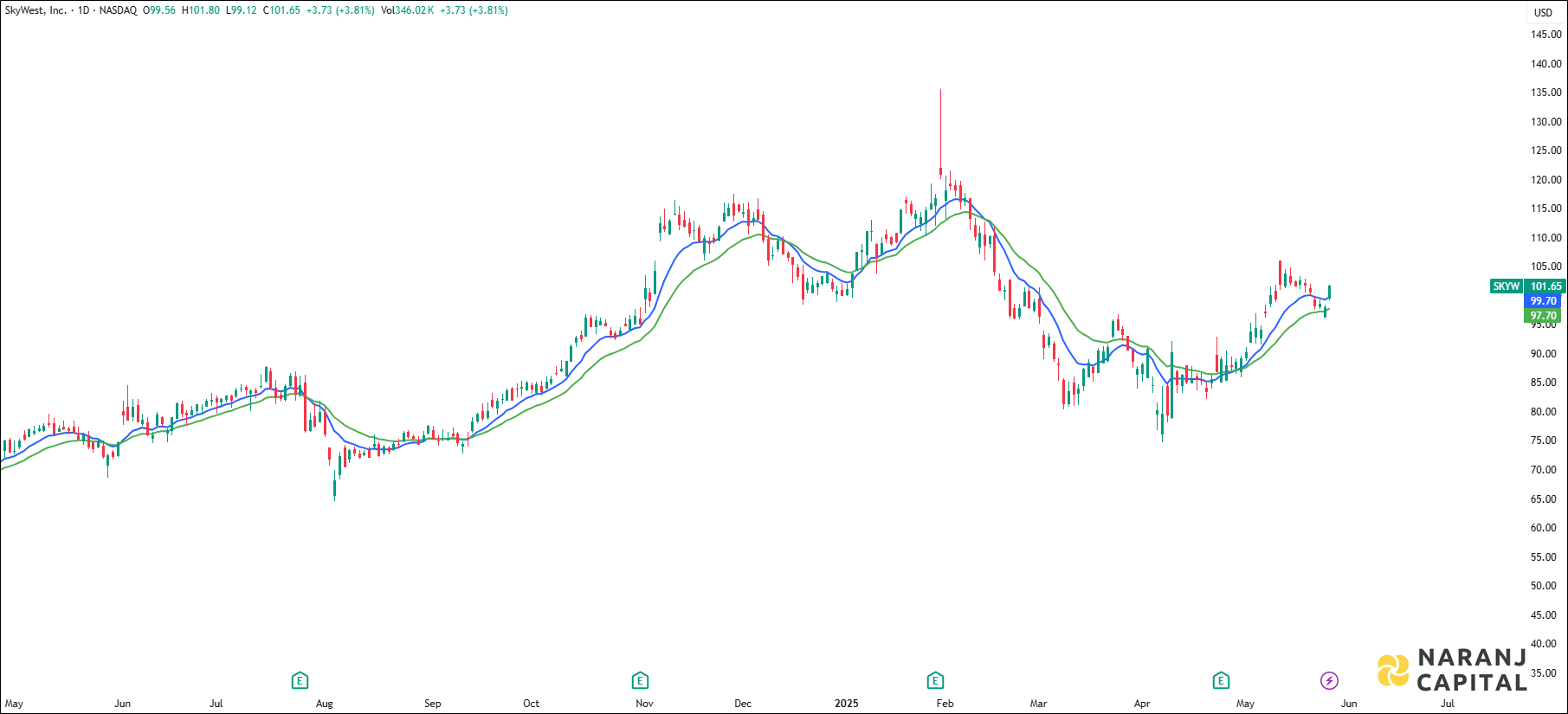The image size is (1568, 714).
Task: Click the Sep label on time axis
Action: pos(433,704)
